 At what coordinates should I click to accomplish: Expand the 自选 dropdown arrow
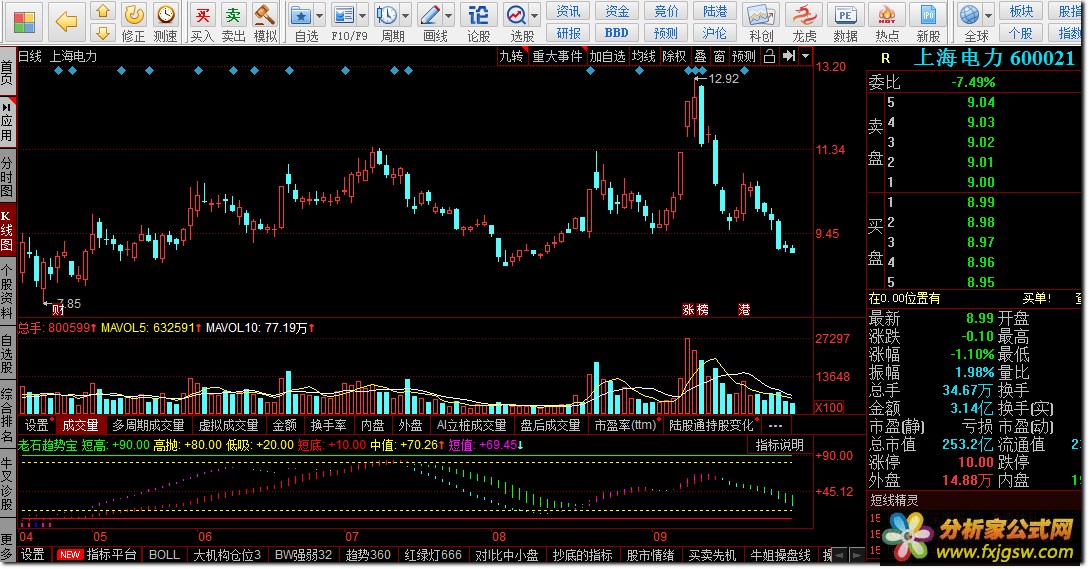coord(320,15)
